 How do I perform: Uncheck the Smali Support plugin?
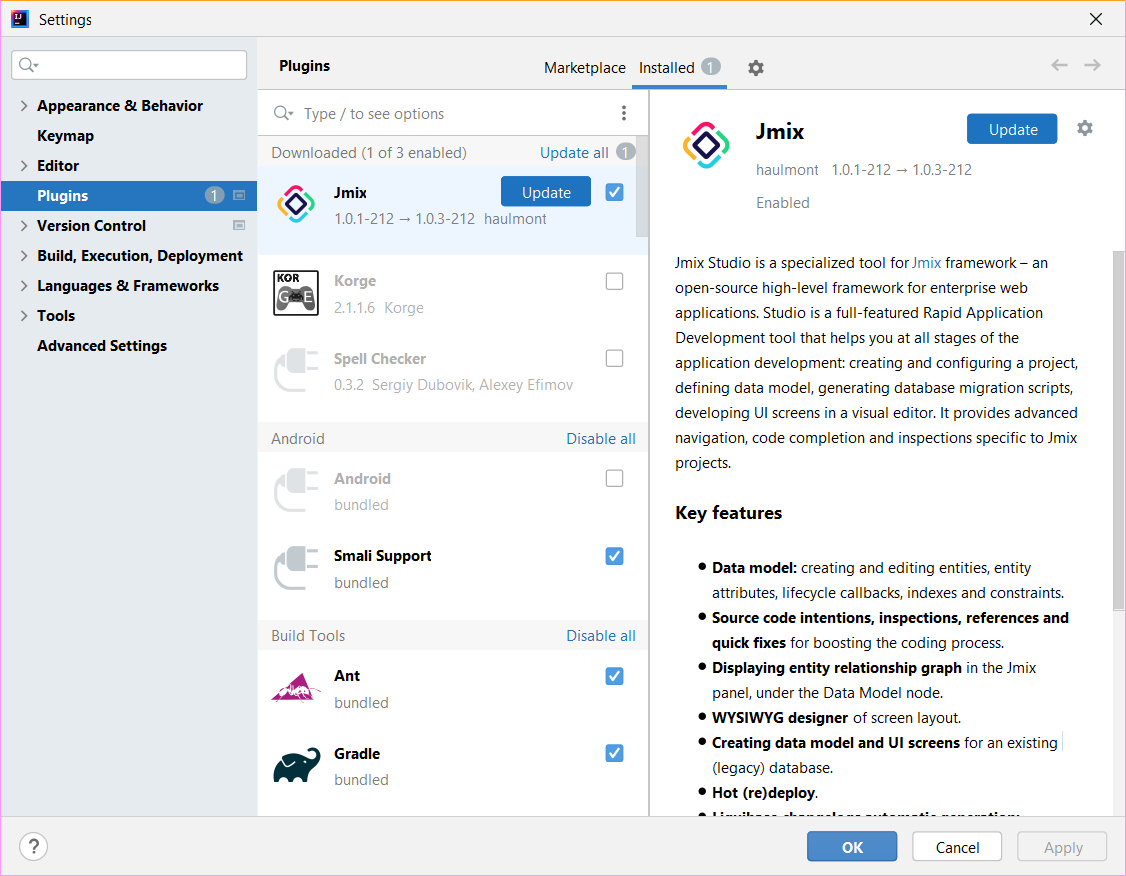[615, 556]
